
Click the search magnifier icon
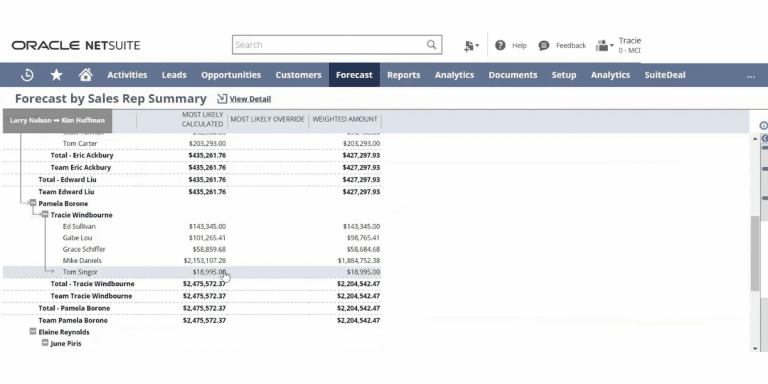coord(431,45)
